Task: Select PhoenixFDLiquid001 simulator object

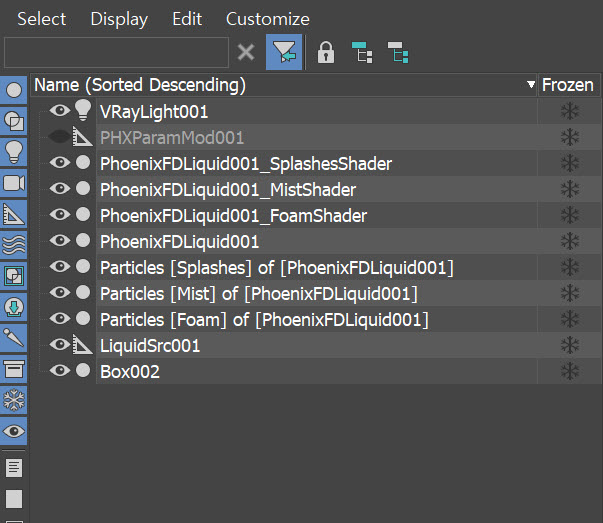Action: click(180, 242)
